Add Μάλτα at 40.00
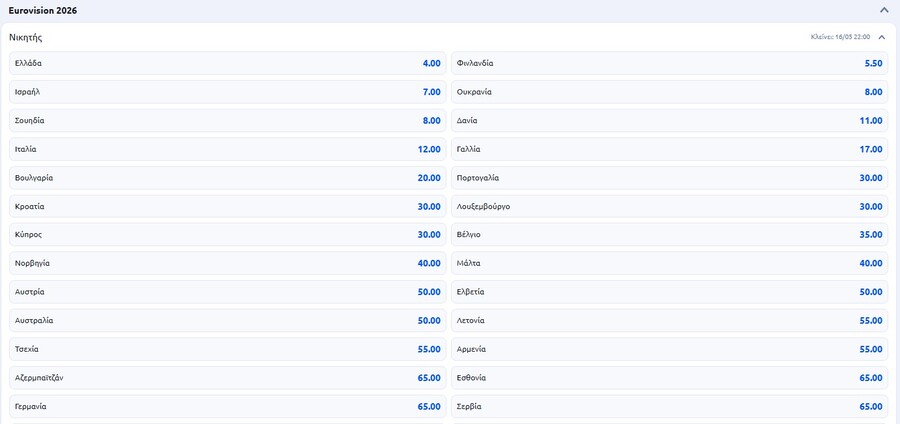The height and width of the screenshot is (424, 900). pyautogui.click(x=669, y=263)
